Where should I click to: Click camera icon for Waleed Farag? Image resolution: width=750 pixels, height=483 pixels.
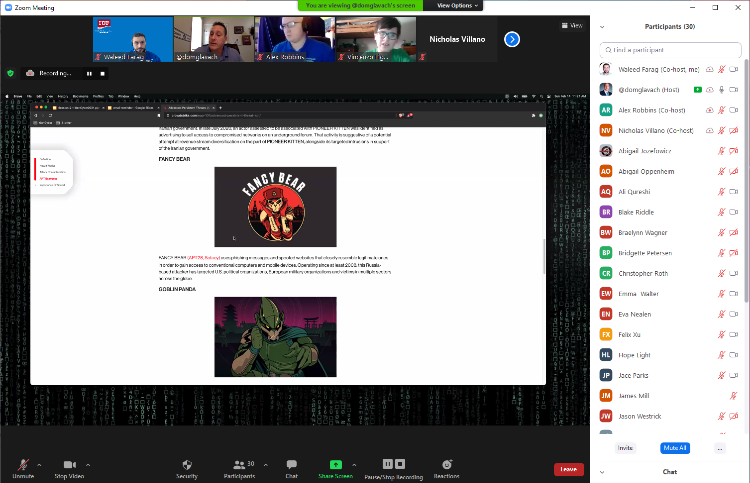point(733,69)
